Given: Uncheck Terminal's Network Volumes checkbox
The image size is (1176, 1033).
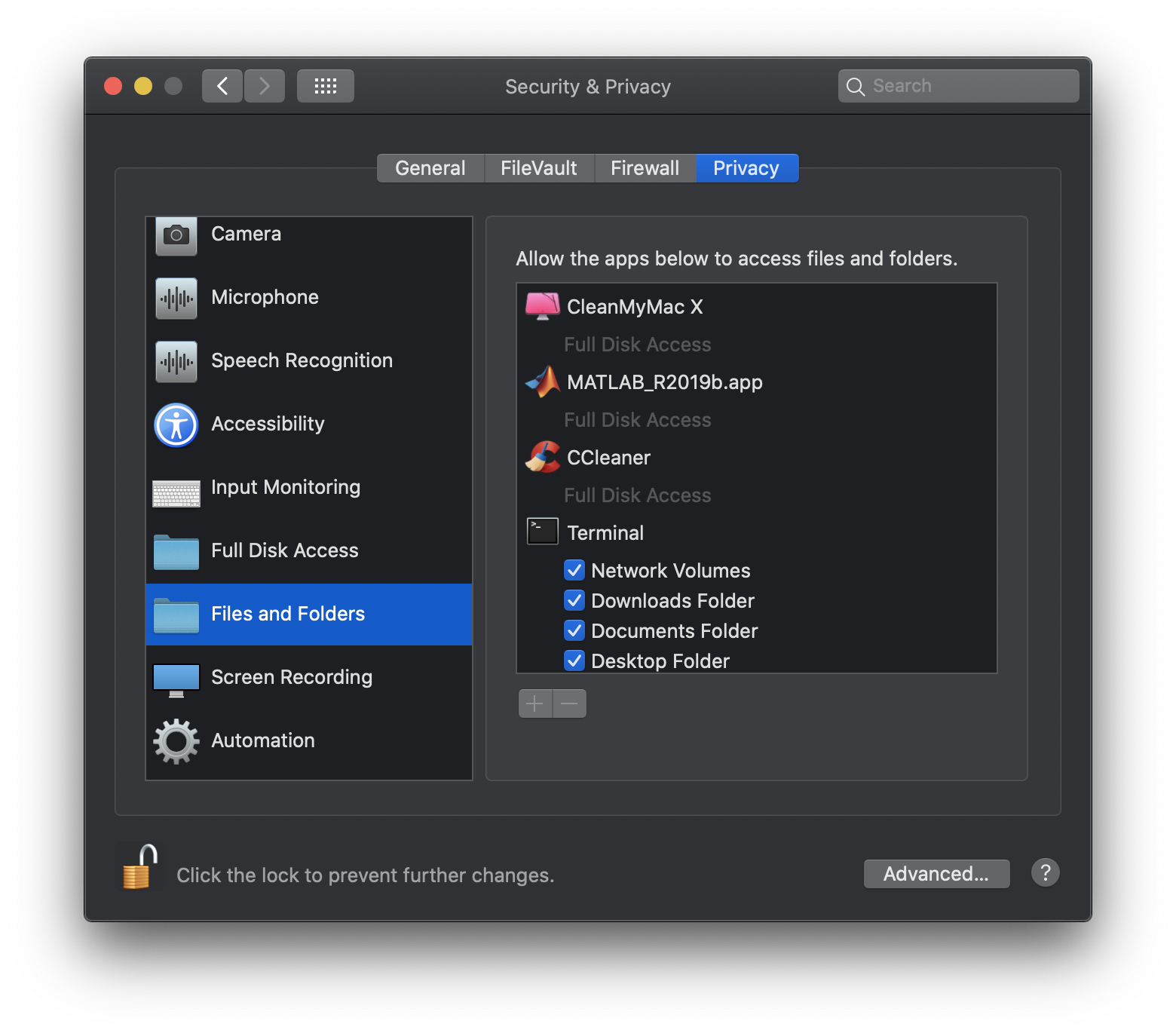Looking at the screenshot, I should tap(574, 570).
